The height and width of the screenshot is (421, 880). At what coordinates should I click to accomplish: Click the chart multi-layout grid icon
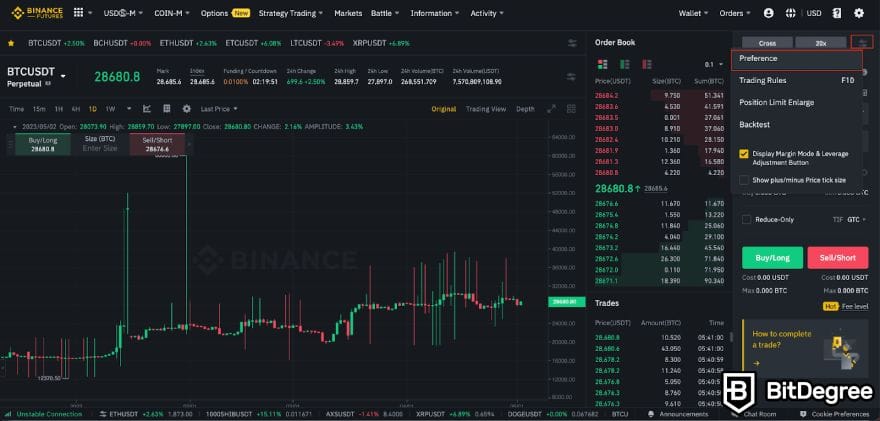pos(571,109)
